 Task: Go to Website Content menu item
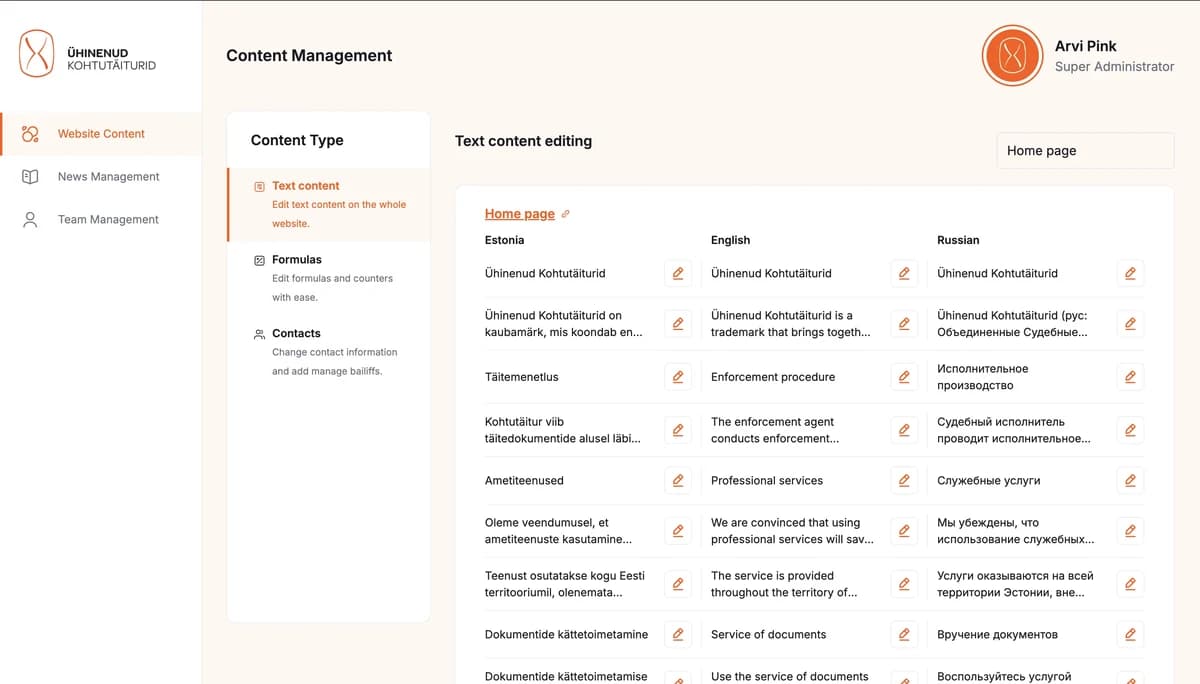pyautogui.click(x=100, y=134)
